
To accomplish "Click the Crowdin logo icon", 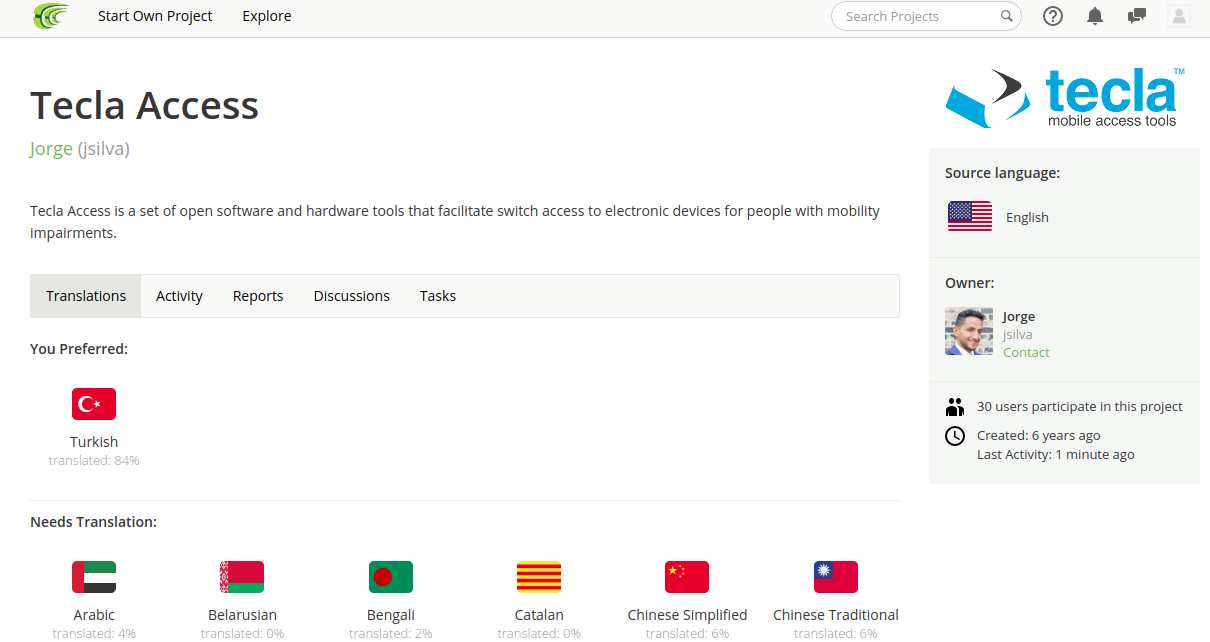I will pyautogui.click(x=51, y=16).
